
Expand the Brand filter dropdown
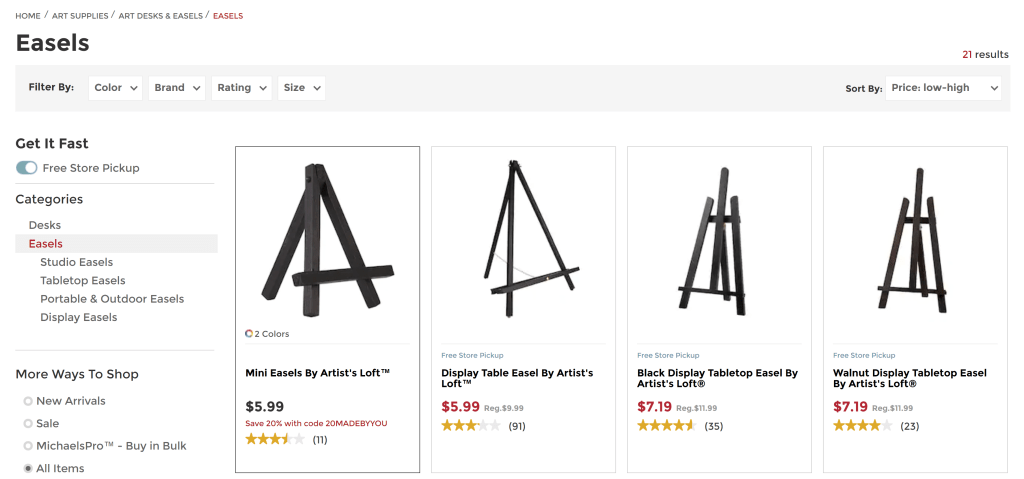click(177, 88)
